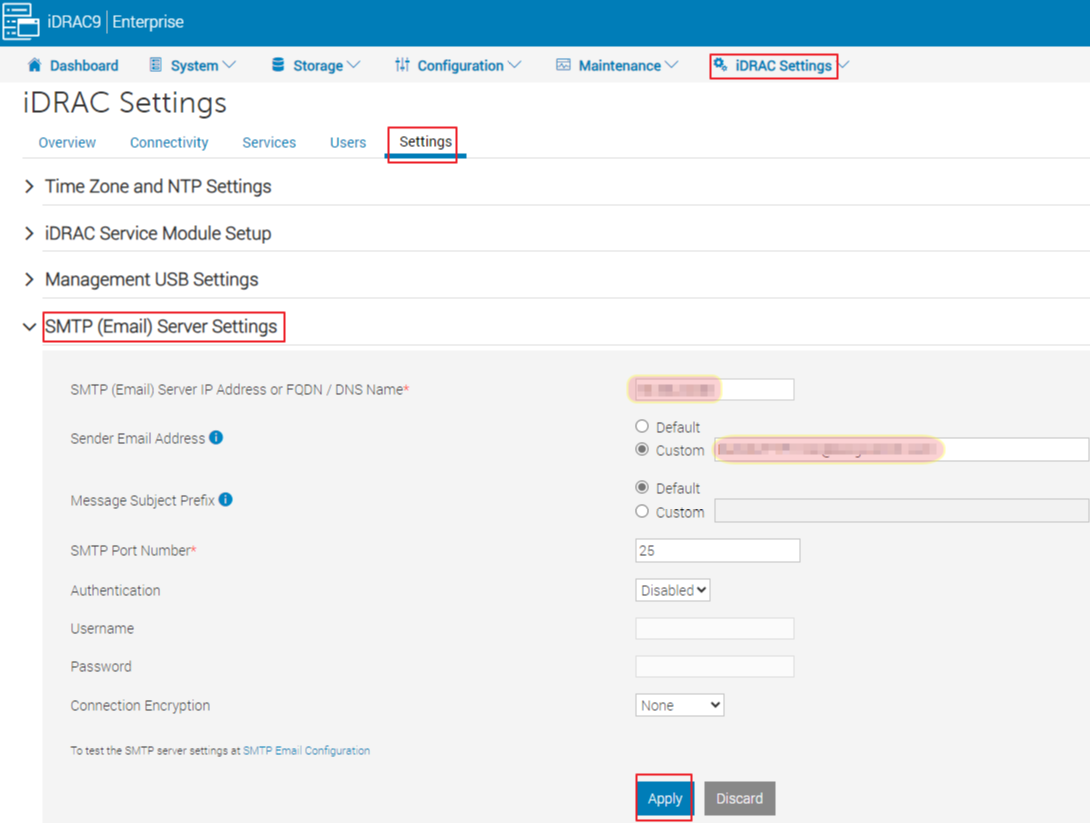Viewport: 1090px width, 823px height.
Task: Click the Password input field
Action: [x=715, y=666]
